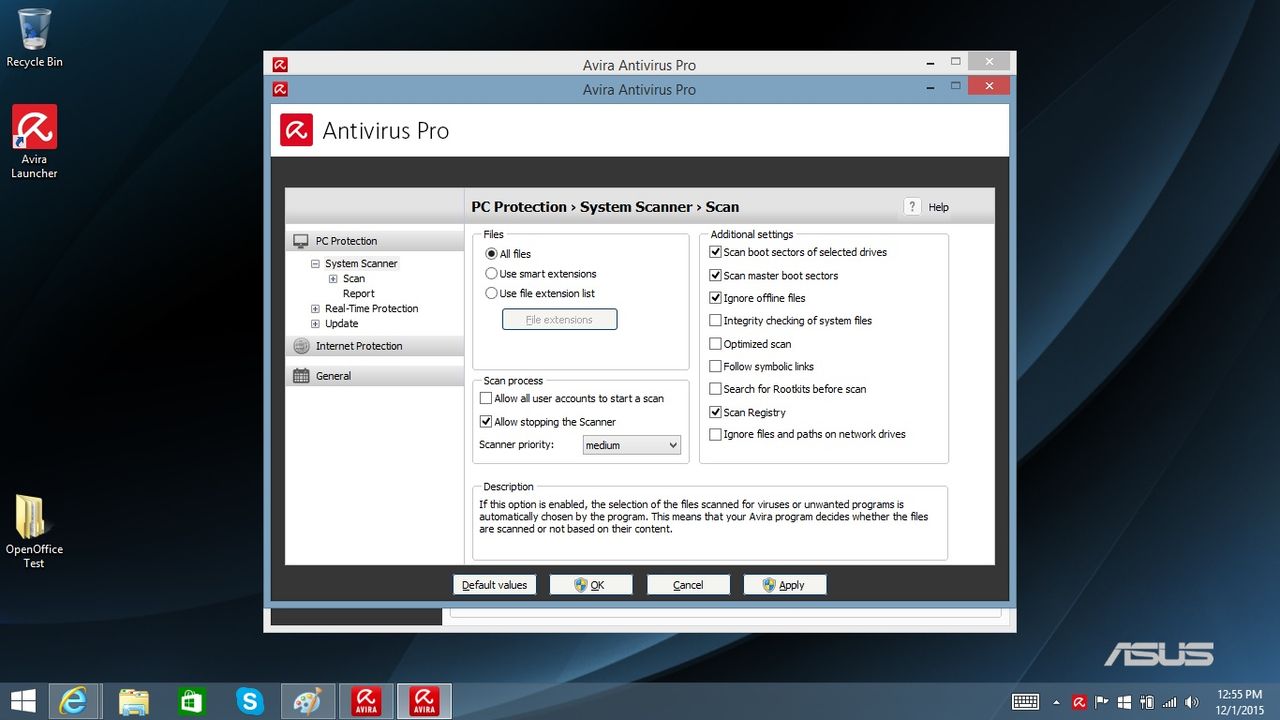
Task: Open the Internet Protection section
Action: pos(375,346)
